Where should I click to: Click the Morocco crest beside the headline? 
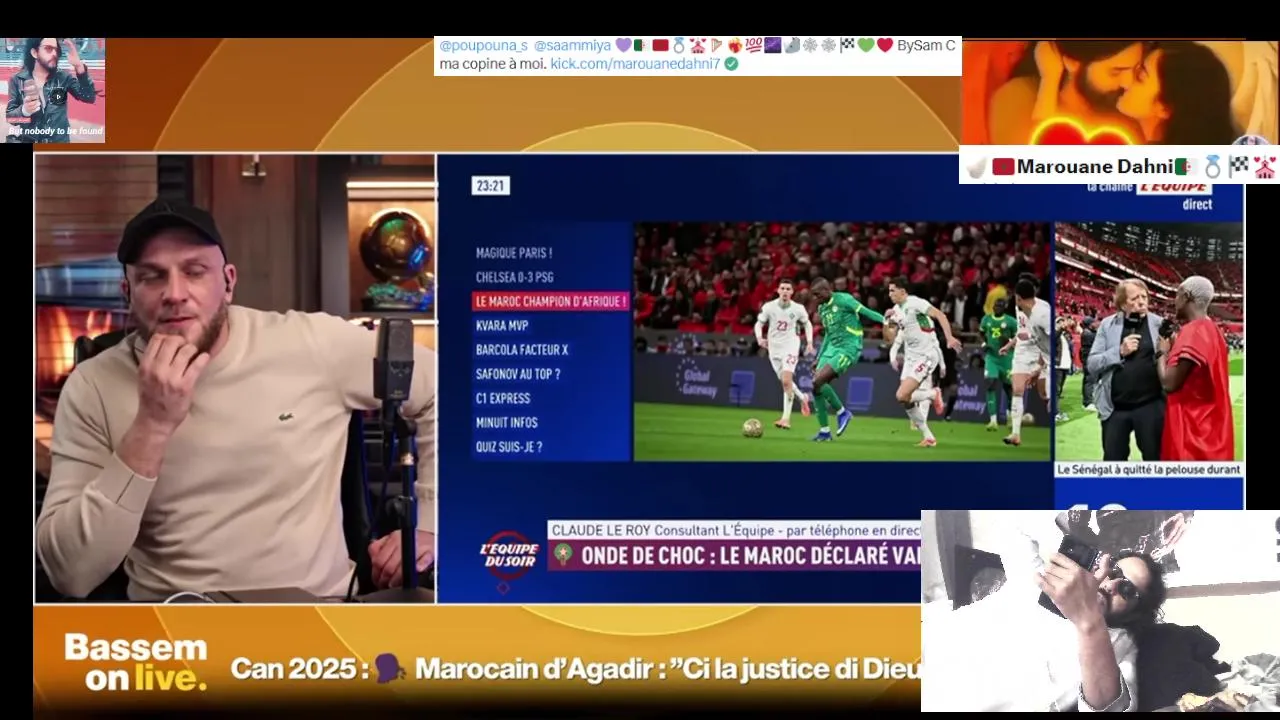click(563, 555)
